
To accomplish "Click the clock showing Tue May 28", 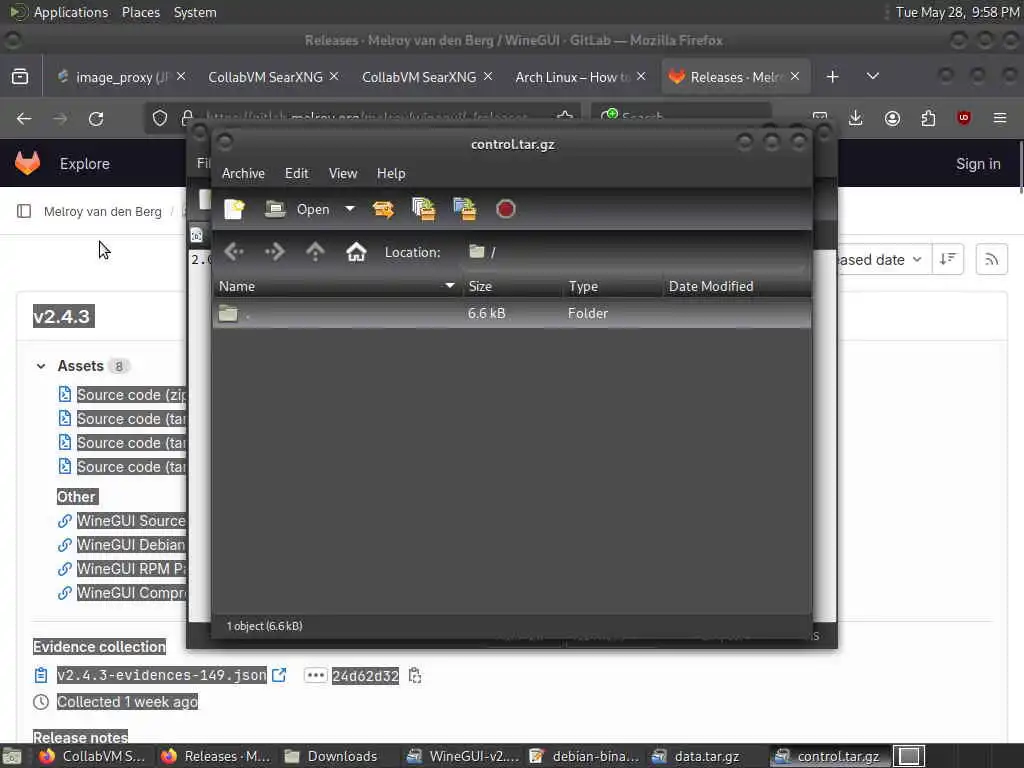I will tap(957, 12).
